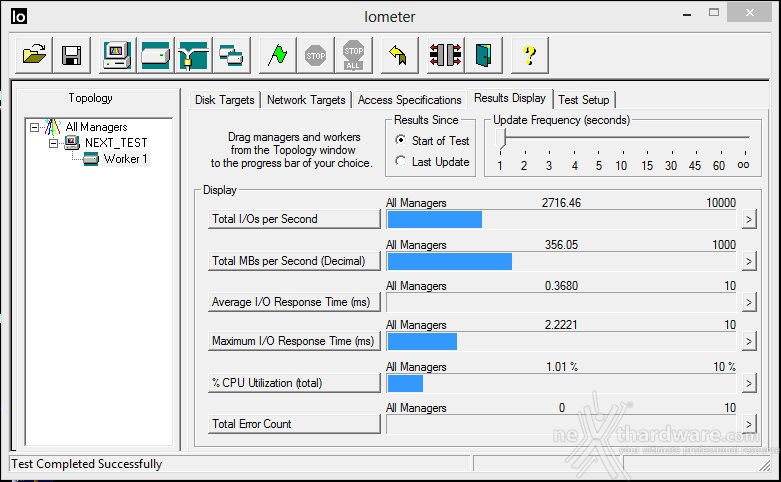Viewport: 781px width, 482px height.
Task: Click % CPU Utilization (total) button
Action: (294, 383)
